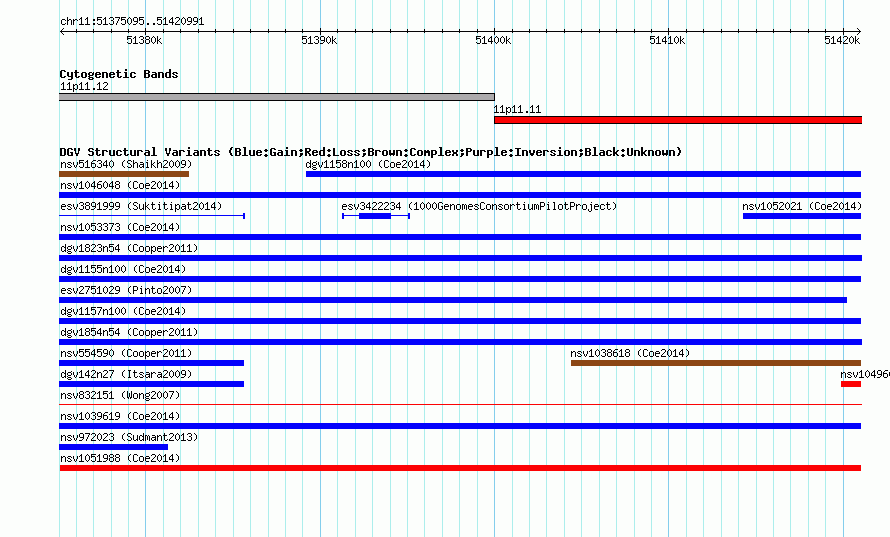Click the dgv1157n100 (Coe2014) gain bar
The height and width of the screenshot is (537, 890).
pyautogui.click(x=460, y=321)
